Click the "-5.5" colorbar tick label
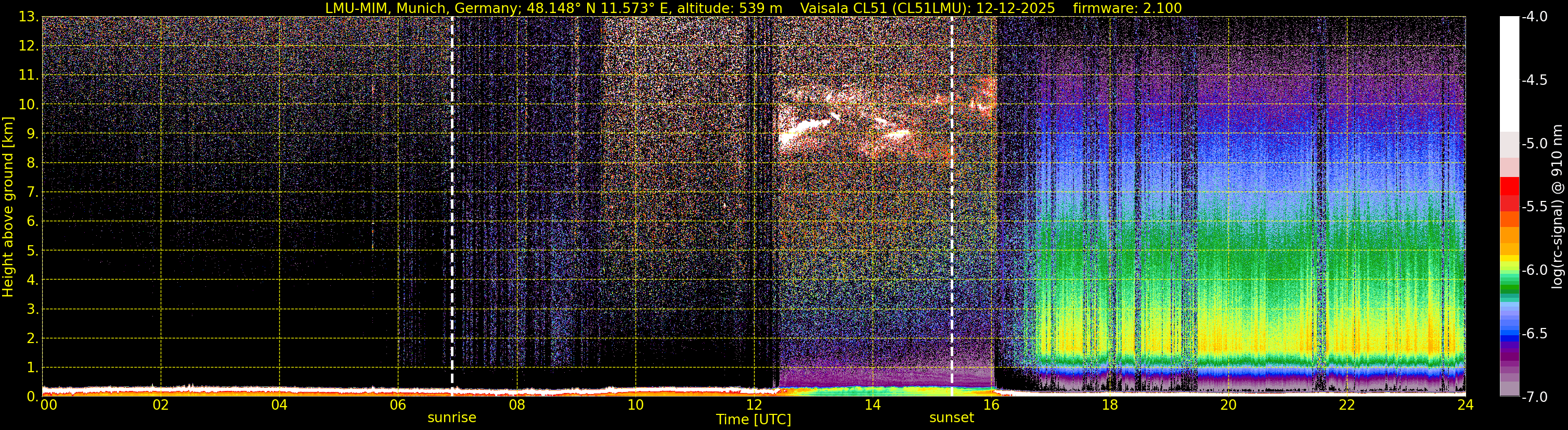This screenshot has width=1568, height=430. click(1535, 207)
